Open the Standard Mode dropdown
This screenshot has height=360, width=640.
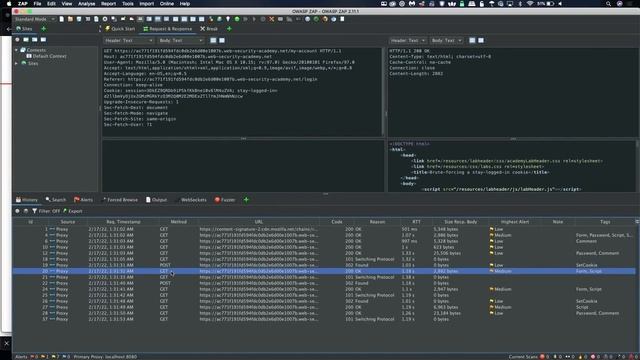click(x=34, y=19)
